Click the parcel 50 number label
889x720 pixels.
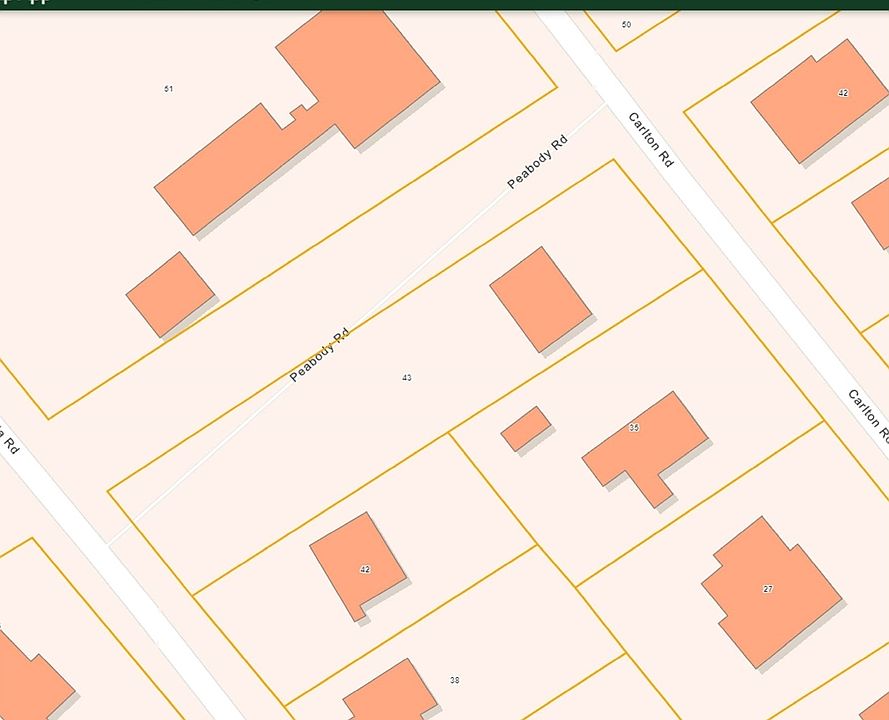tap(626, 24)
